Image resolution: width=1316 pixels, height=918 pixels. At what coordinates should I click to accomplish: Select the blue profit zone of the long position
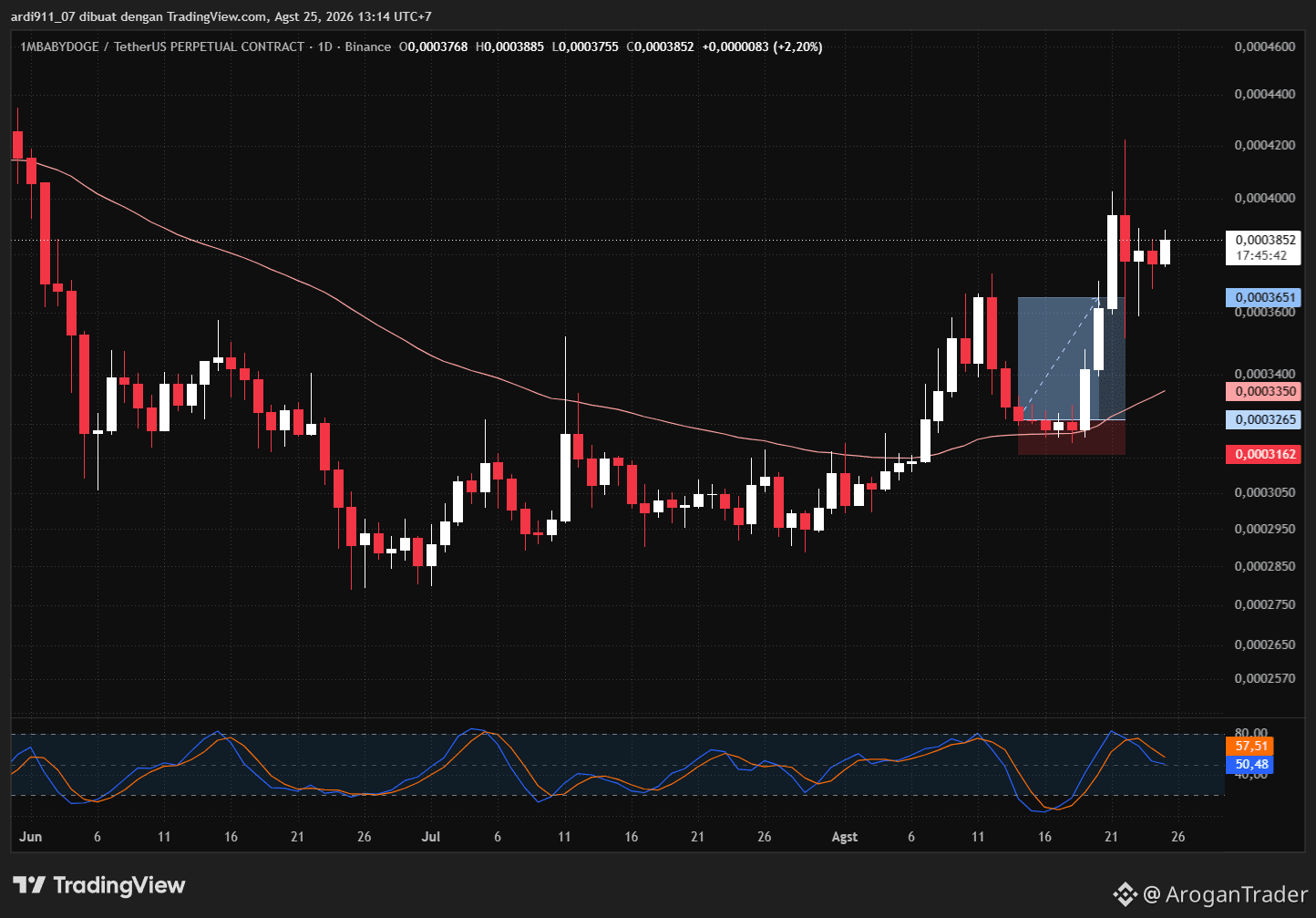[x=1071, y=358]
